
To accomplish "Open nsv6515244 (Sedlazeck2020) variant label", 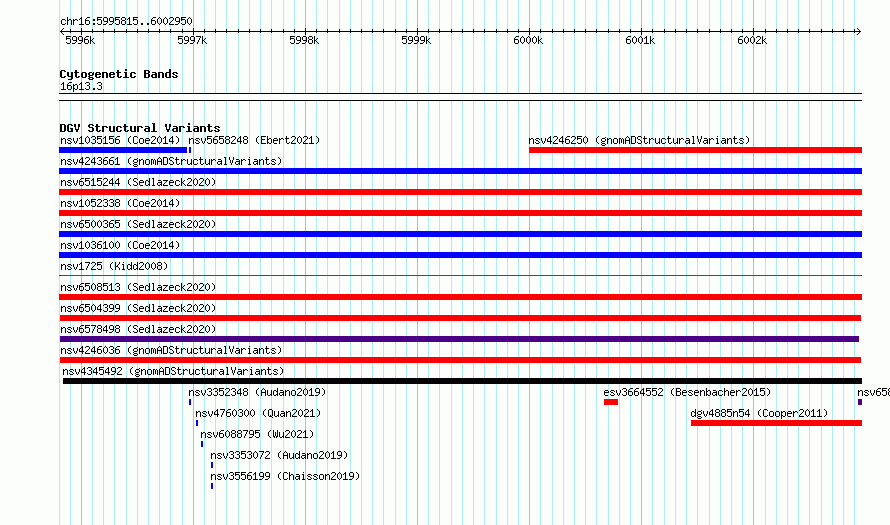I will pos(138,182).
